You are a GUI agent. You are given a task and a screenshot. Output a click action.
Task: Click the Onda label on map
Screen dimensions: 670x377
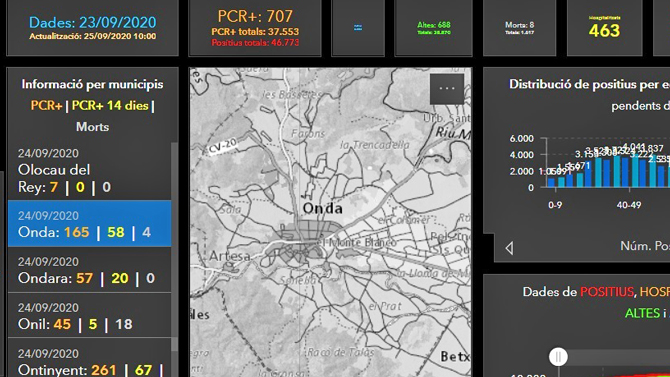[322, 209]
